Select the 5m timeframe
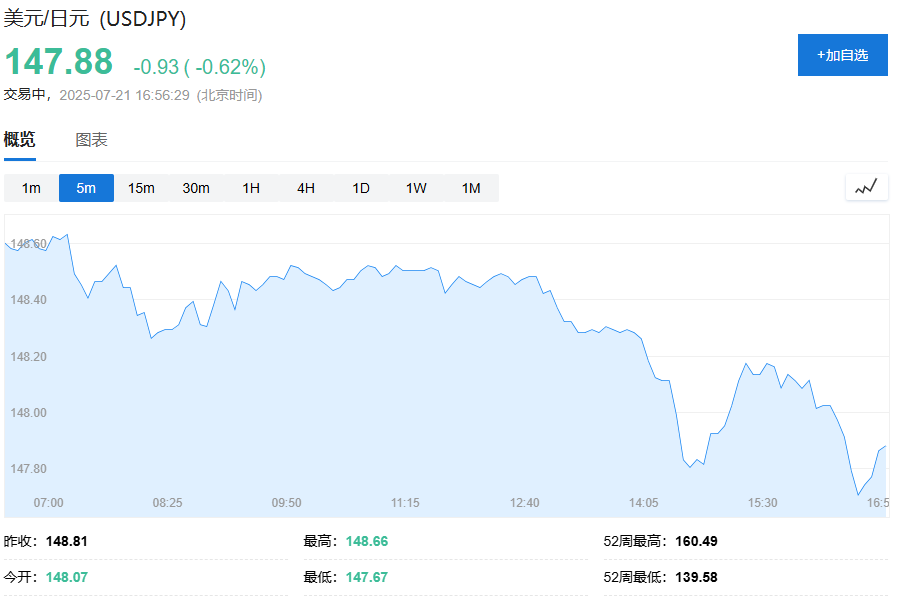The height and width of the screenshot is (603, 902). click(x=86, y=188)
